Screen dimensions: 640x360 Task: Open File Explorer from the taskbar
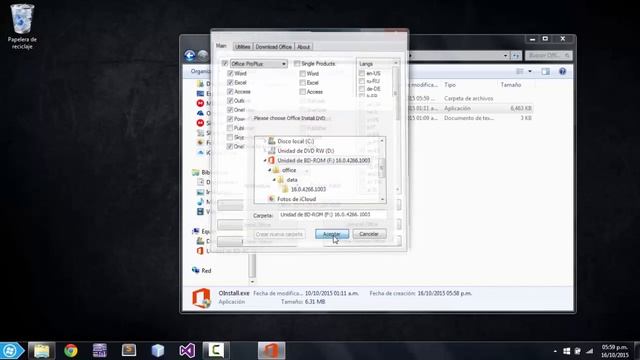[x=41, y=351]
